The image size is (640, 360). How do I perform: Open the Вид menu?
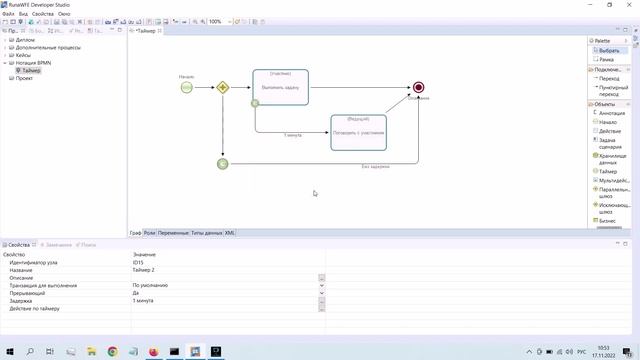[23, 14]
